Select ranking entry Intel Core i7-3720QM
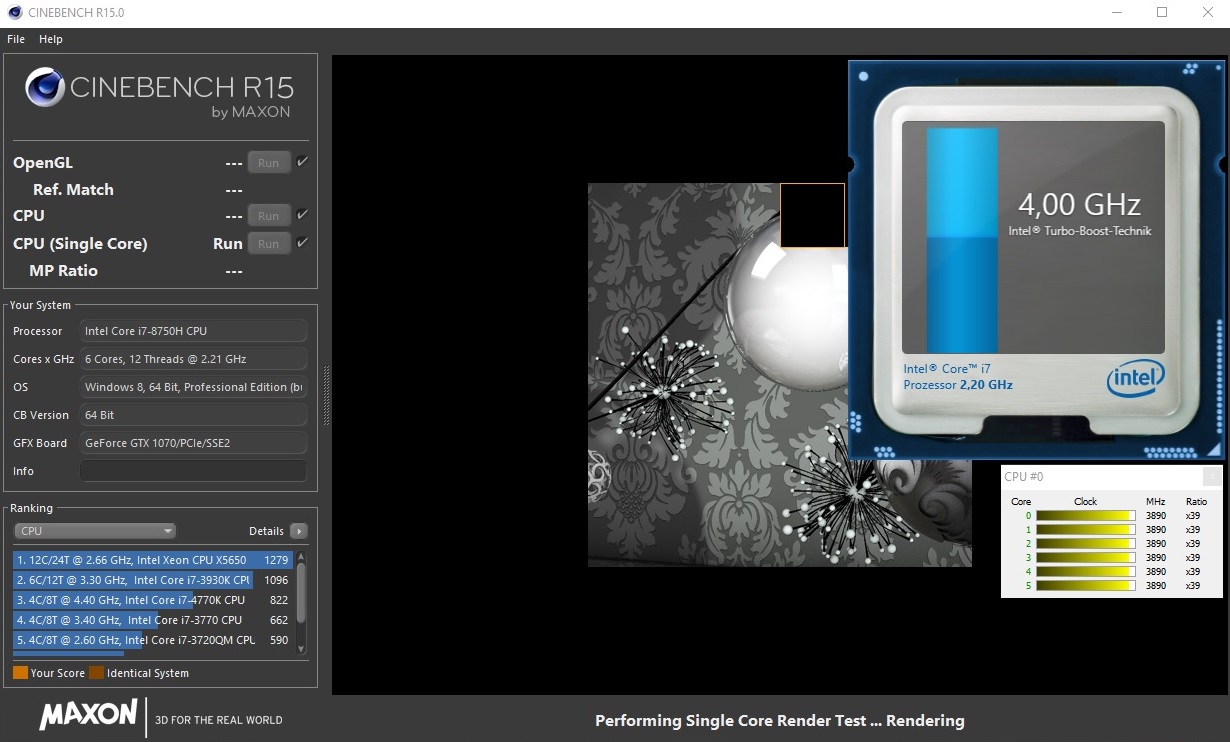Image resolution: width=1230 pixels, height=742 pixels. point(152,640)
